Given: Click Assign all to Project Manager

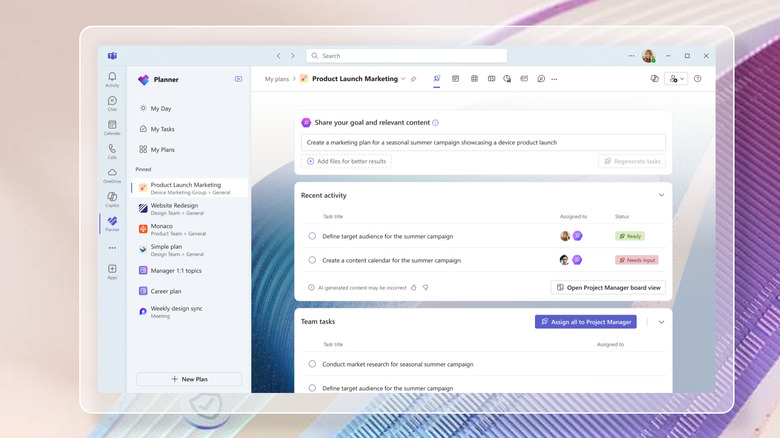Looking at the screenshot, I should [x=585, y=322].
